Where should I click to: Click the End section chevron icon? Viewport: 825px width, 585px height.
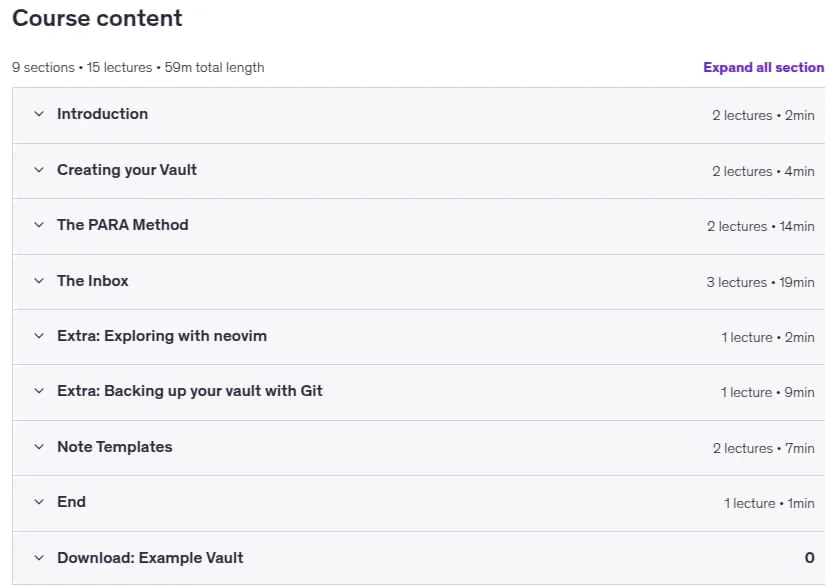39,502
